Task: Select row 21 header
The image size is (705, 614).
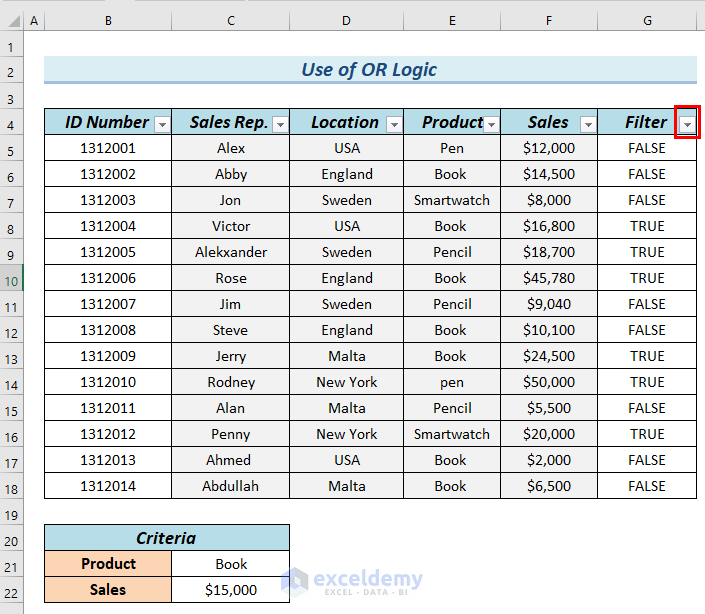Action: point(11,564)
